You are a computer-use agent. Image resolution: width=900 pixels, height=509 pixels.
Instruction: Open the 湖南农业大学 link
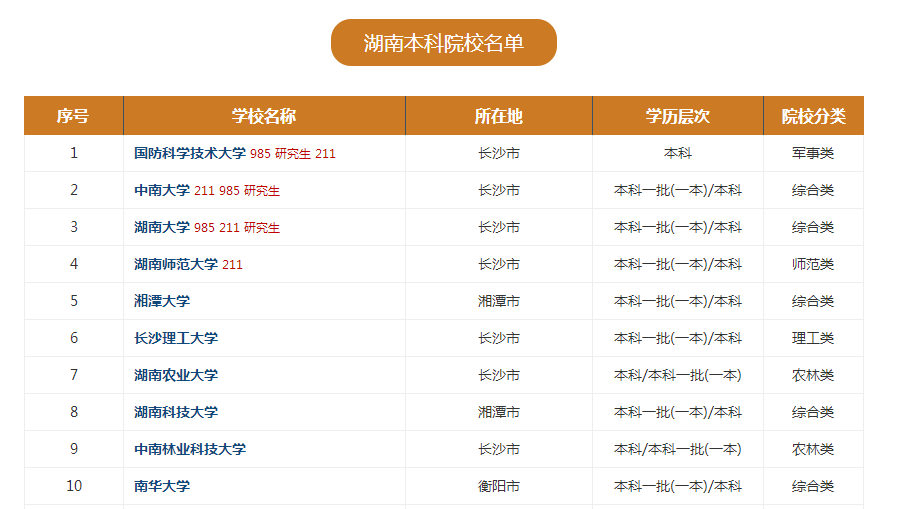coord(176,375)
